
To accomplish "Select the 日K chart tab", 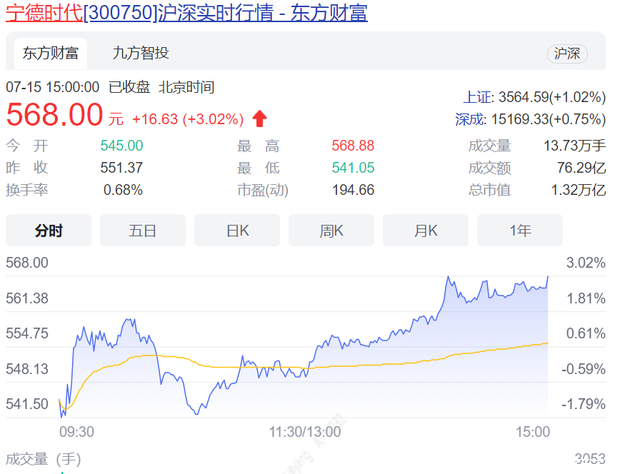I will [237, 230].
